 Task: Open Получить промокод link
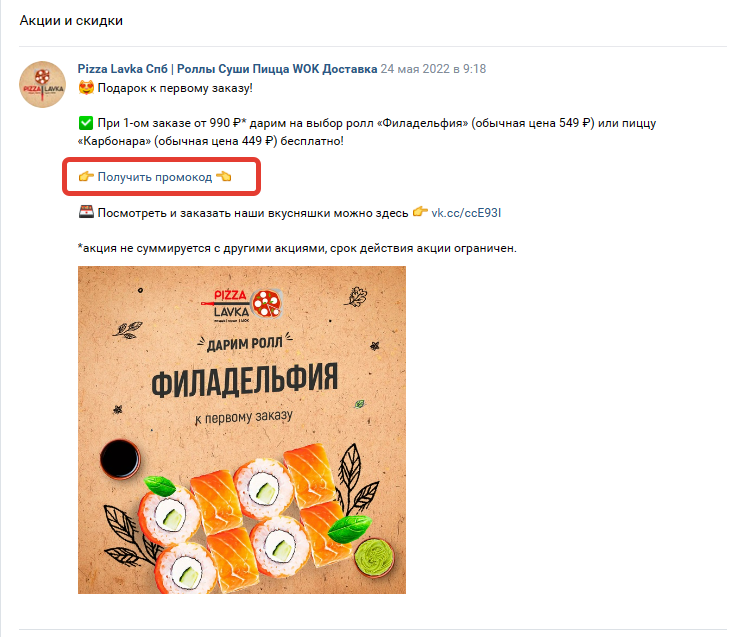pyautogui.click(x=155, y=177)
